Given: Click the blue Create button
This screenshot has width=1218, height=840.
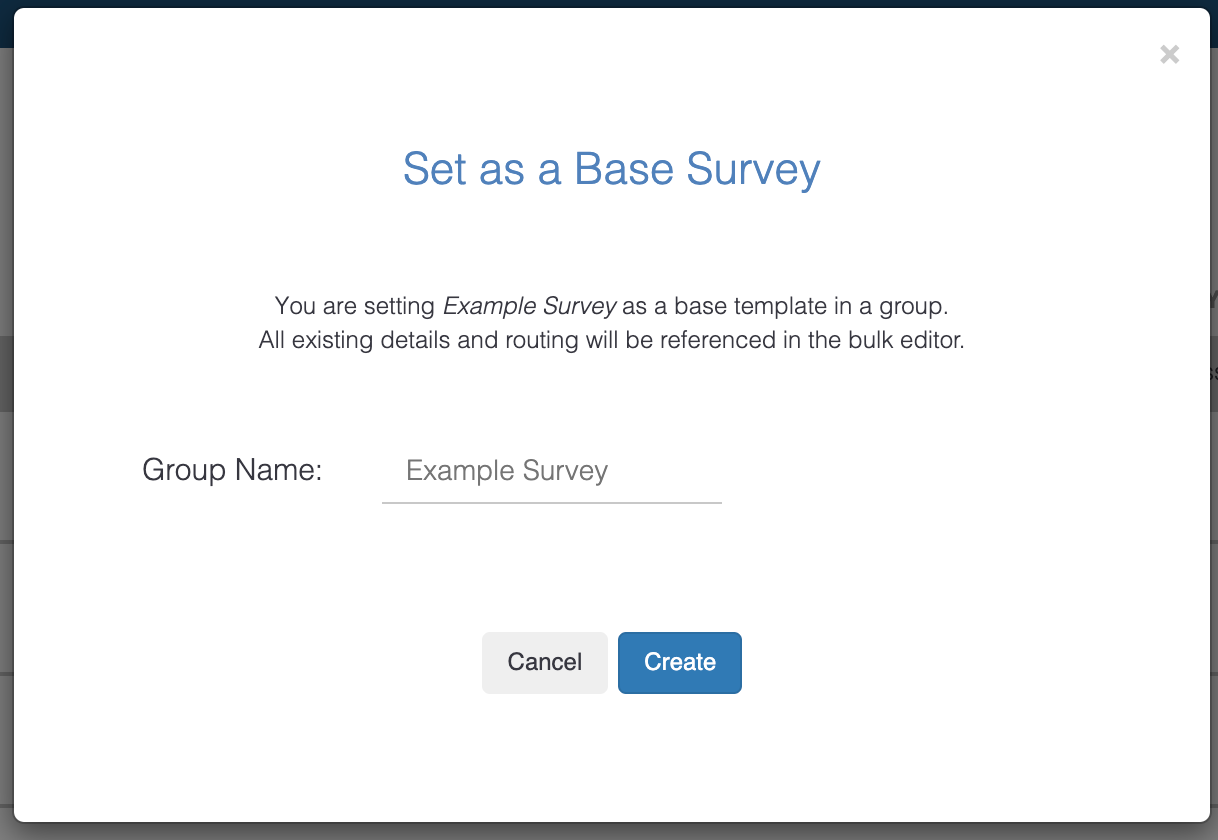Looking at the screenshot, I should pos(680,662).
